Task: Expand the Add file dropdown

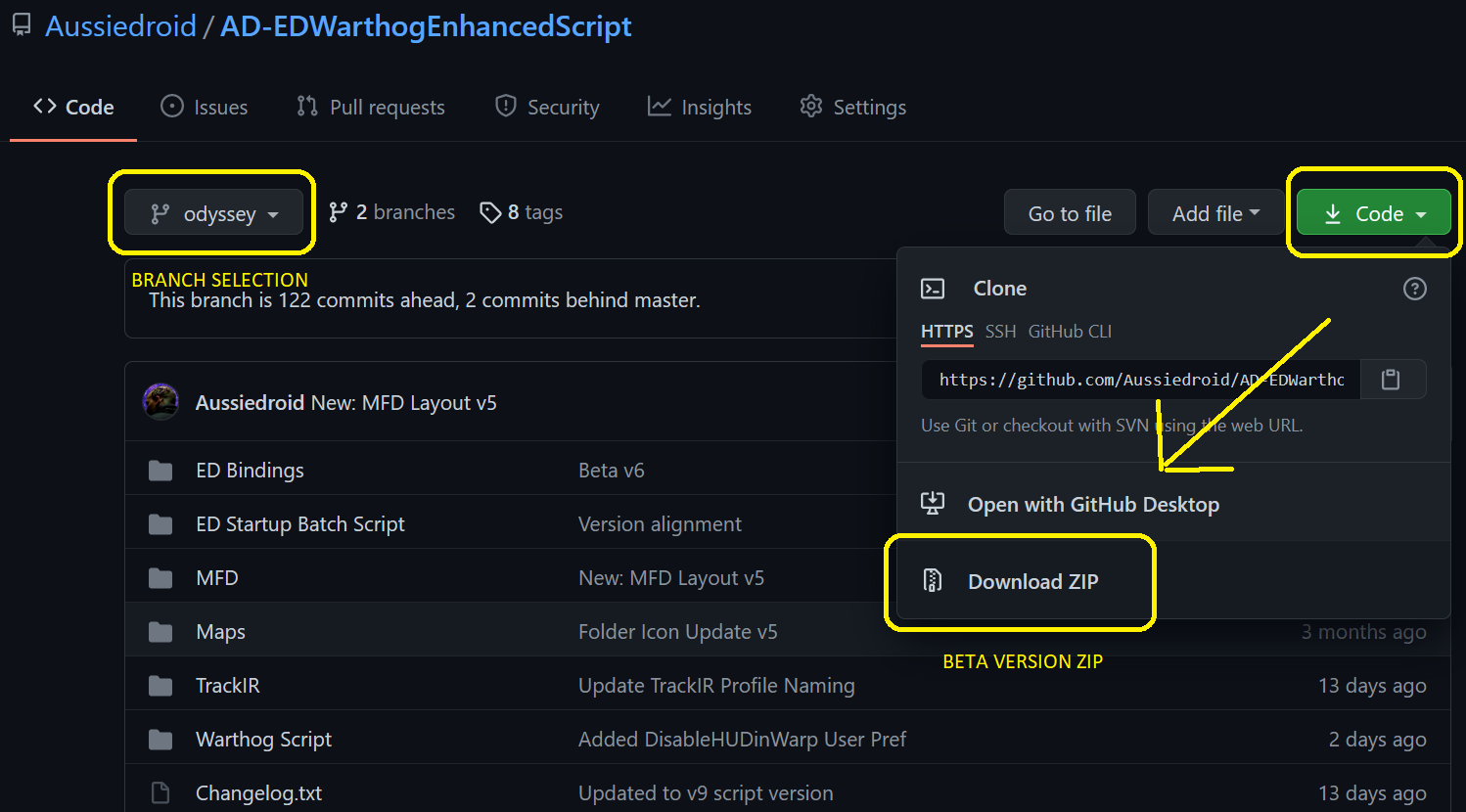Action: click(x=1215, y=213)
